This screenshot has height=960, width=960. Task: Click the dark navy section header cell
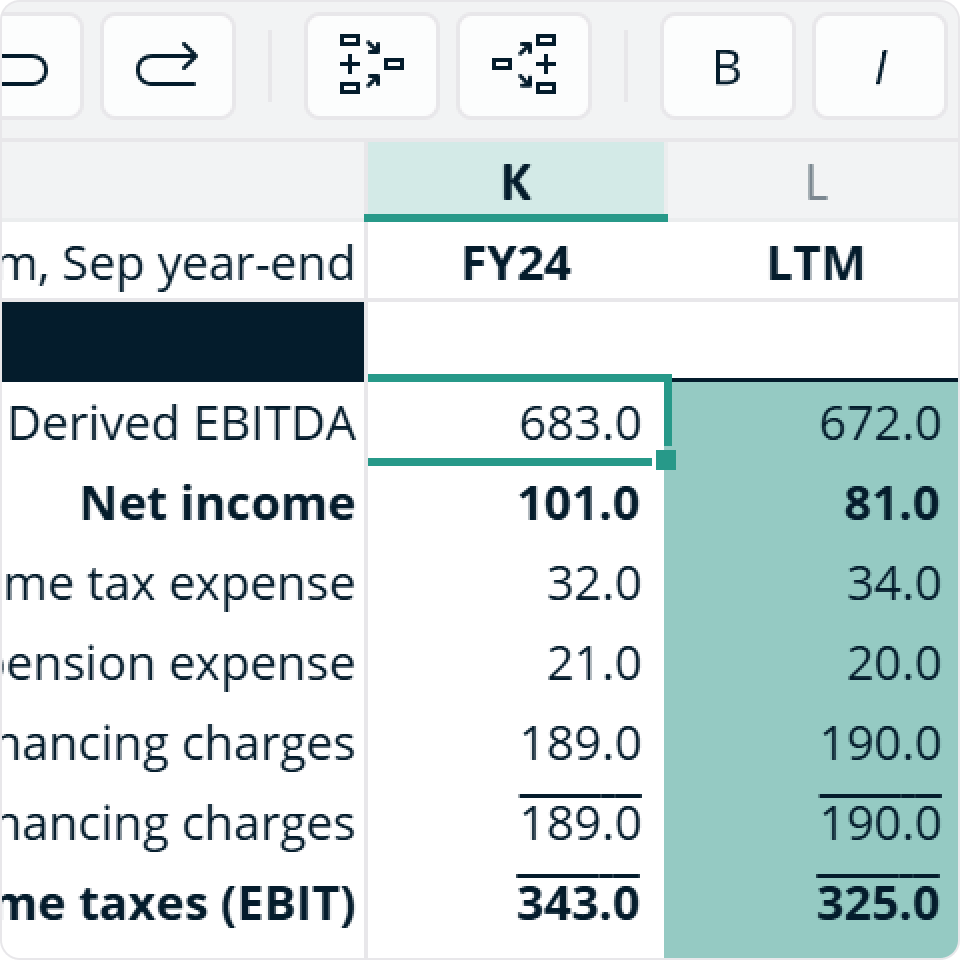coord(182,341)
